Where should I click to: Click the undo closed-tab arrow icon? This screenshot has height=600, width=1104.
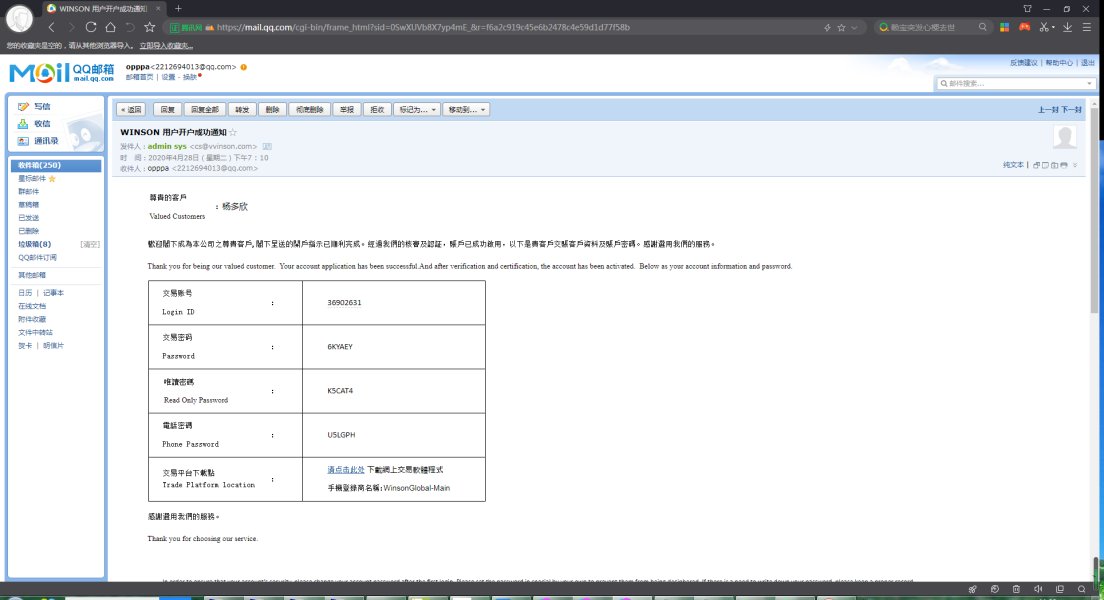click(130, 27)
